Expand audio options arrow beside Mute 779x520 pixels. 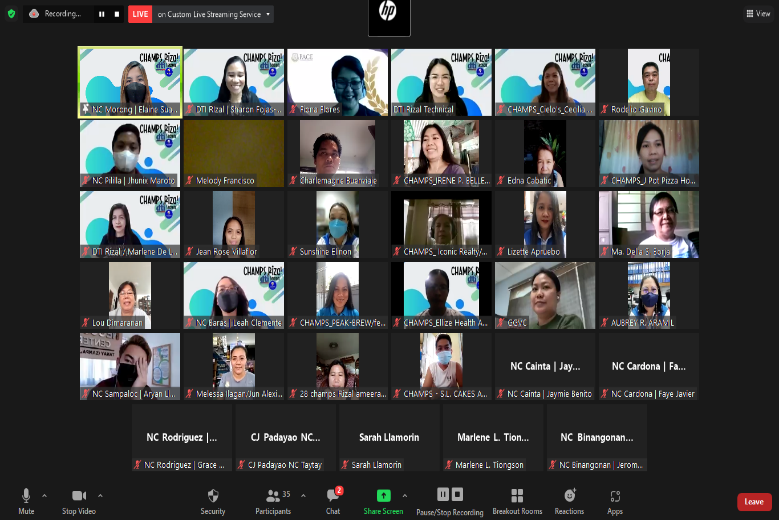coord(44,495)
